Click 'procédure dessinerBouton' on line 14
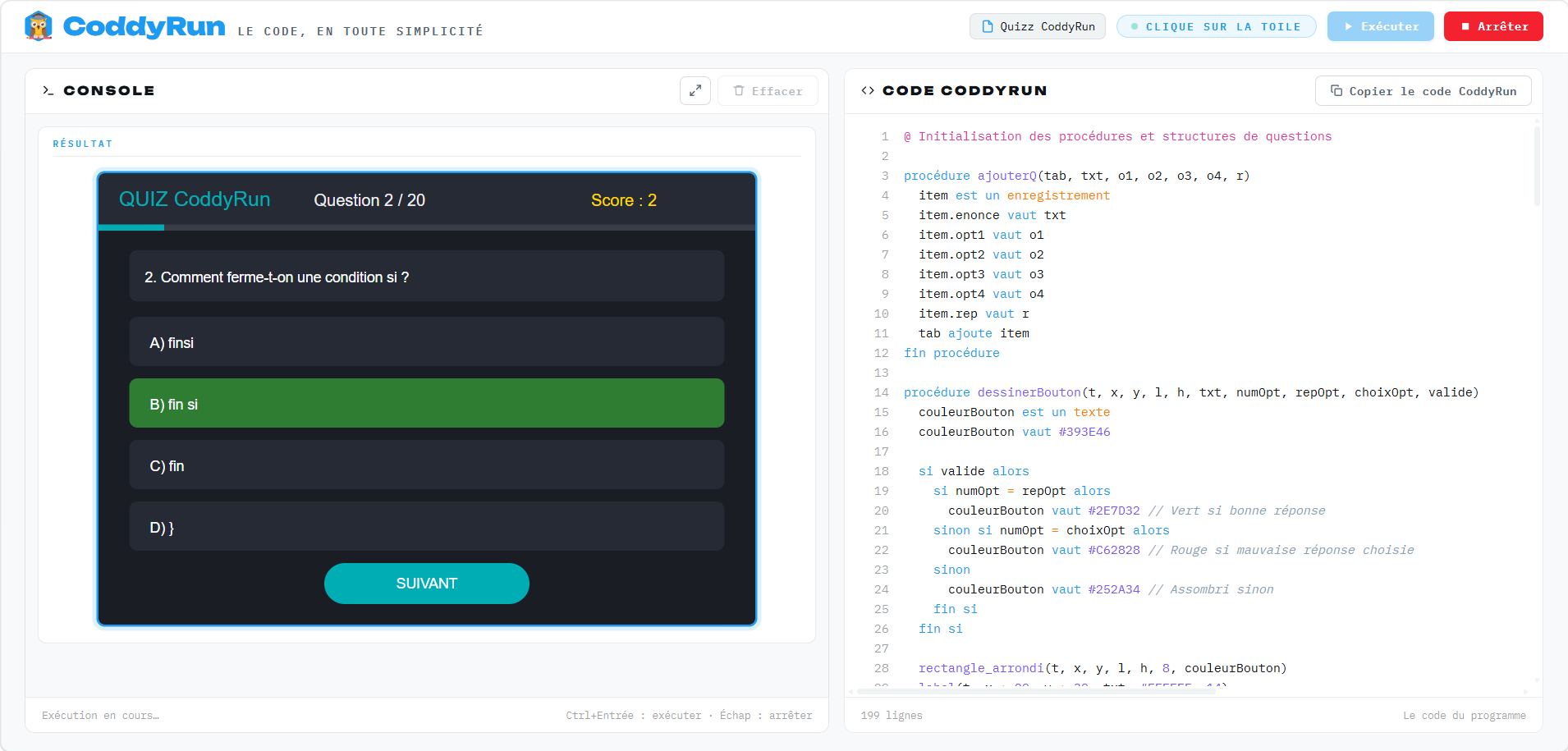This screenshot has height=751, width=1568. 993,392
